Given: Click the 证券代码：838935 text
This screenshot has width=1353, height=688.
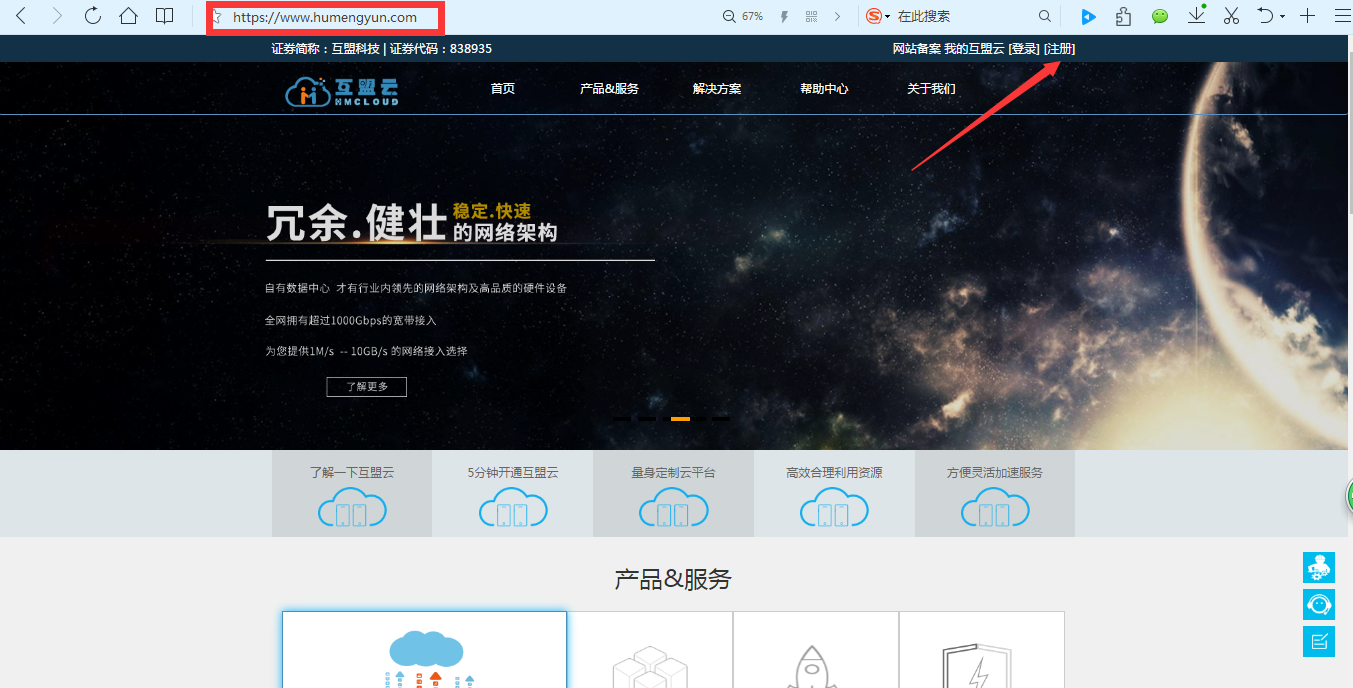Looking at the screenshot, I should click(441, 48).
